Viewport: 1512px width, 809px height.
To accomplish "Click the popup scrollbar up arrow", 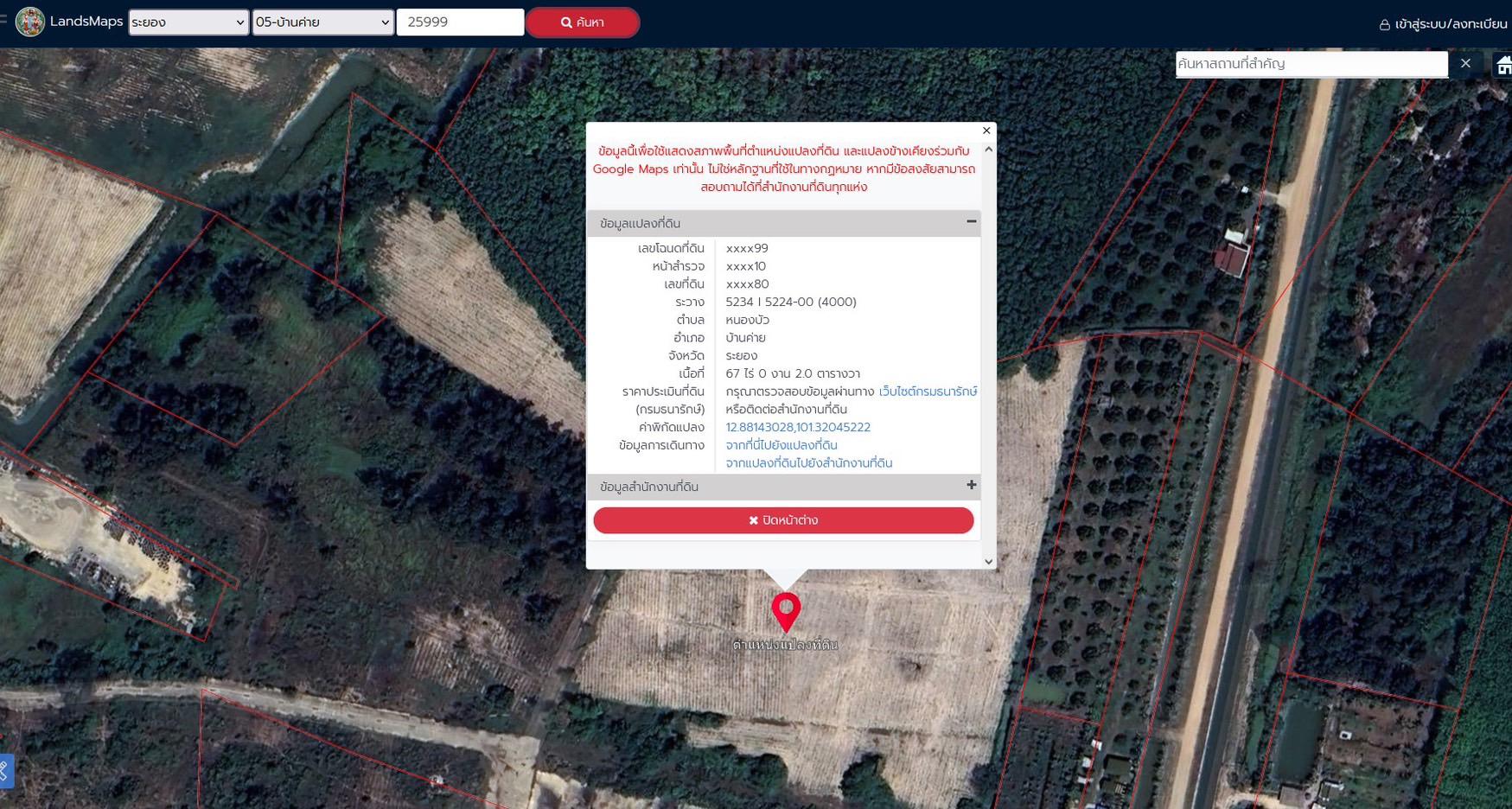I will point(989,150).
